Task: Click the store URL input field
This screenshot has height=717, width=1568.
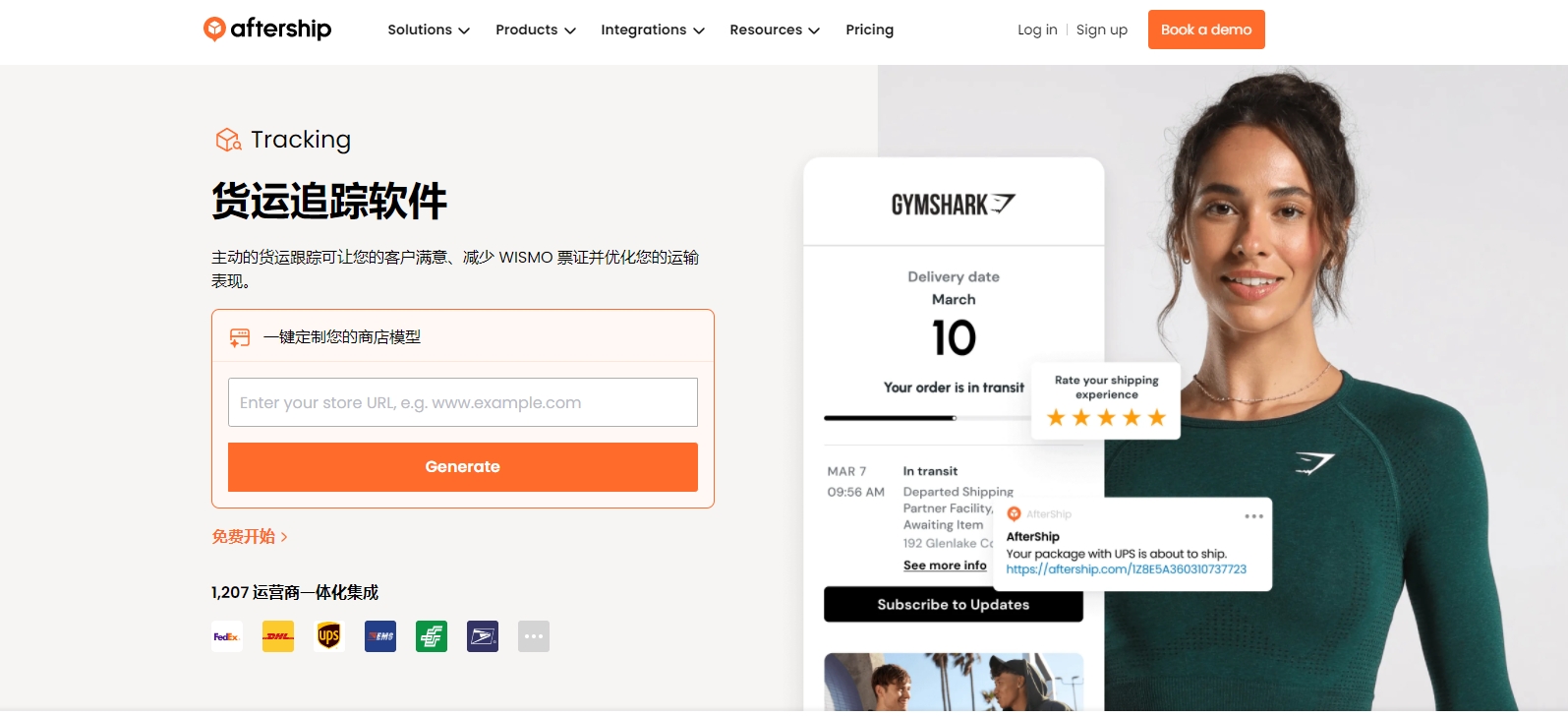Action: [463, 402]
